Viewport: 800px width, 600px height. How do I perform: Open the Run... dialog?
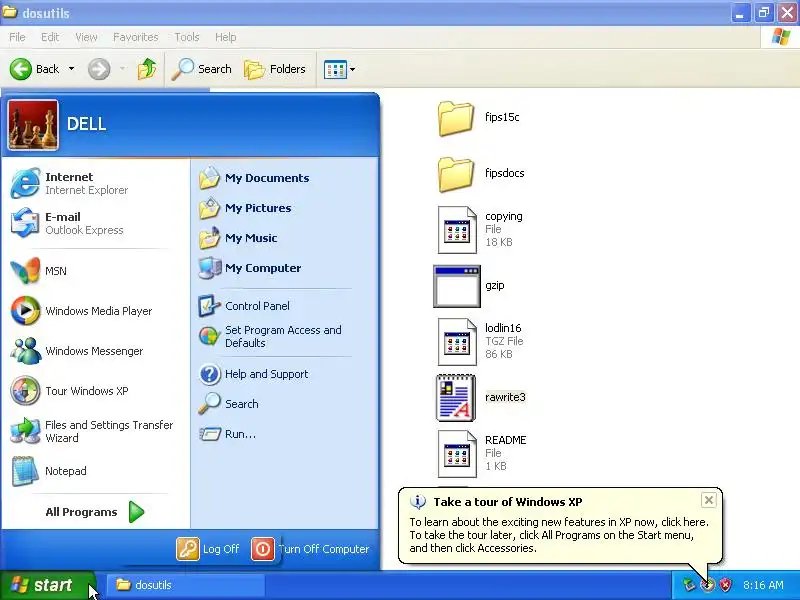tap(227, 434)
